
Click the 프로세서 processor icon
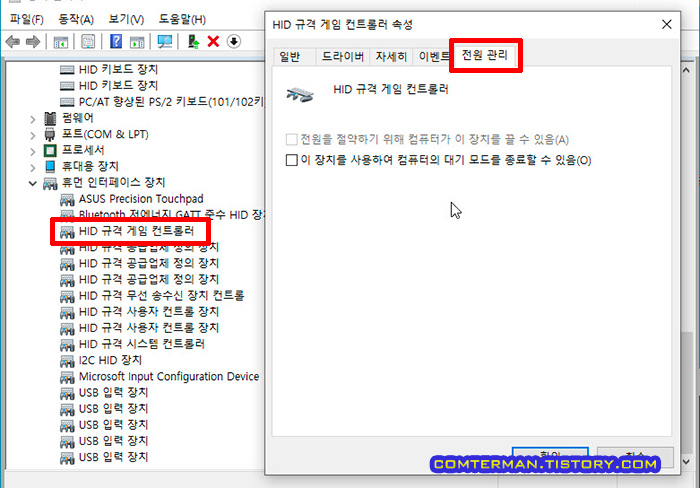pyautogui.click(x=50, y=150)
